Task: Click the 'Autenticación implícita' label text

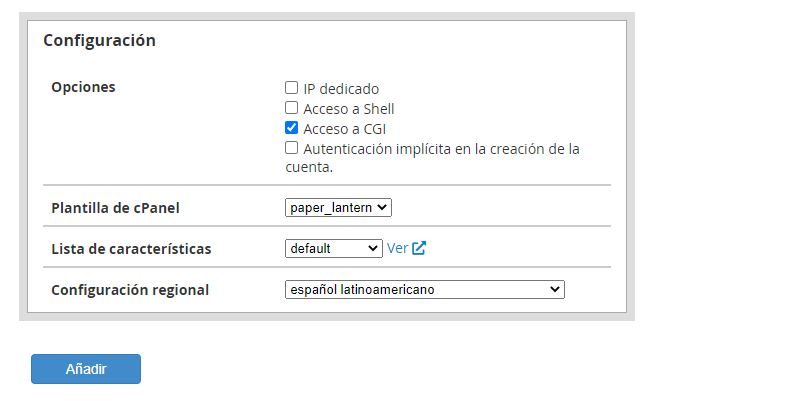Action: coord(440,149)
